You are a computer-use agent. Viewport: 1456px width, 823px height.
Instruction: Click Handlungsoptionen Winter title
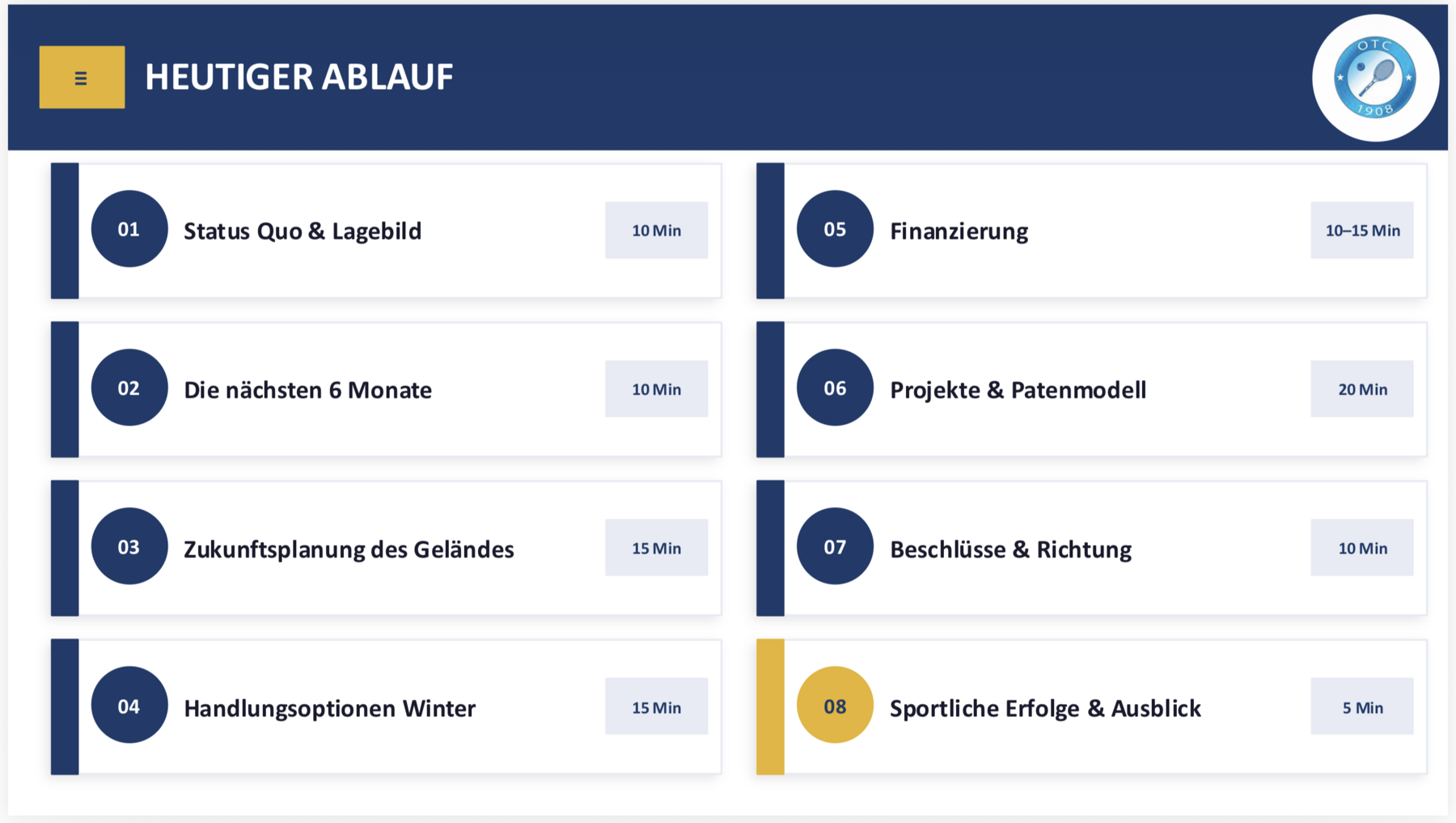pyautogui.click(x=329, y=708)
